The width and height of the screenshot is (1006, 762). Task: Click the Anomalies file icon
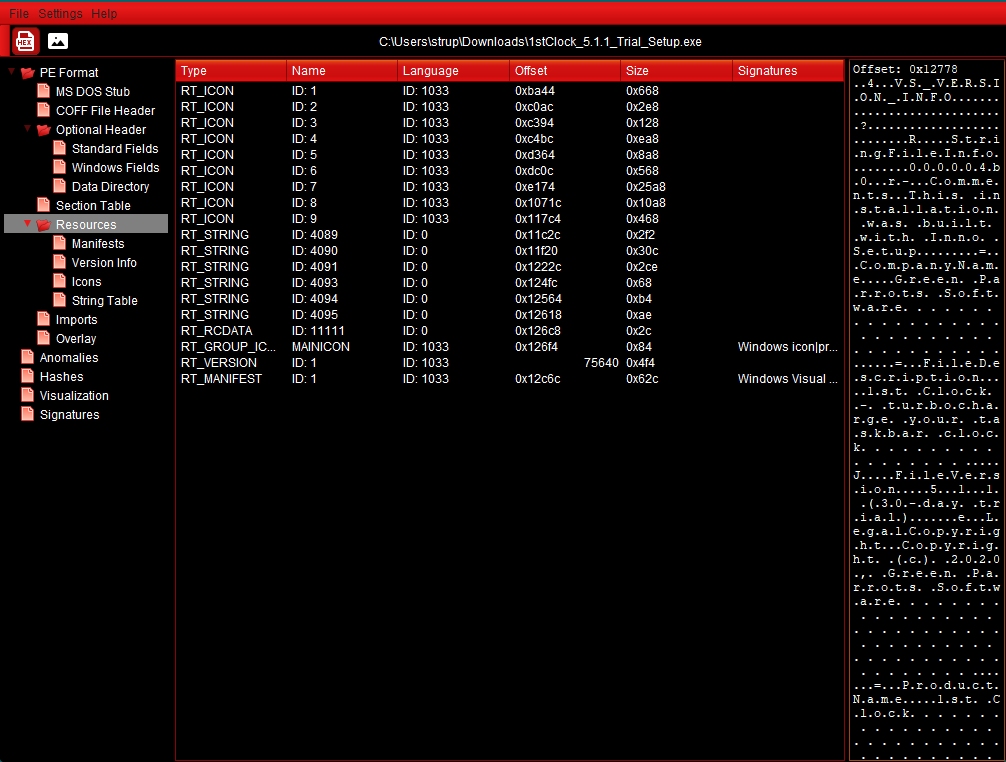pos(28,357)
